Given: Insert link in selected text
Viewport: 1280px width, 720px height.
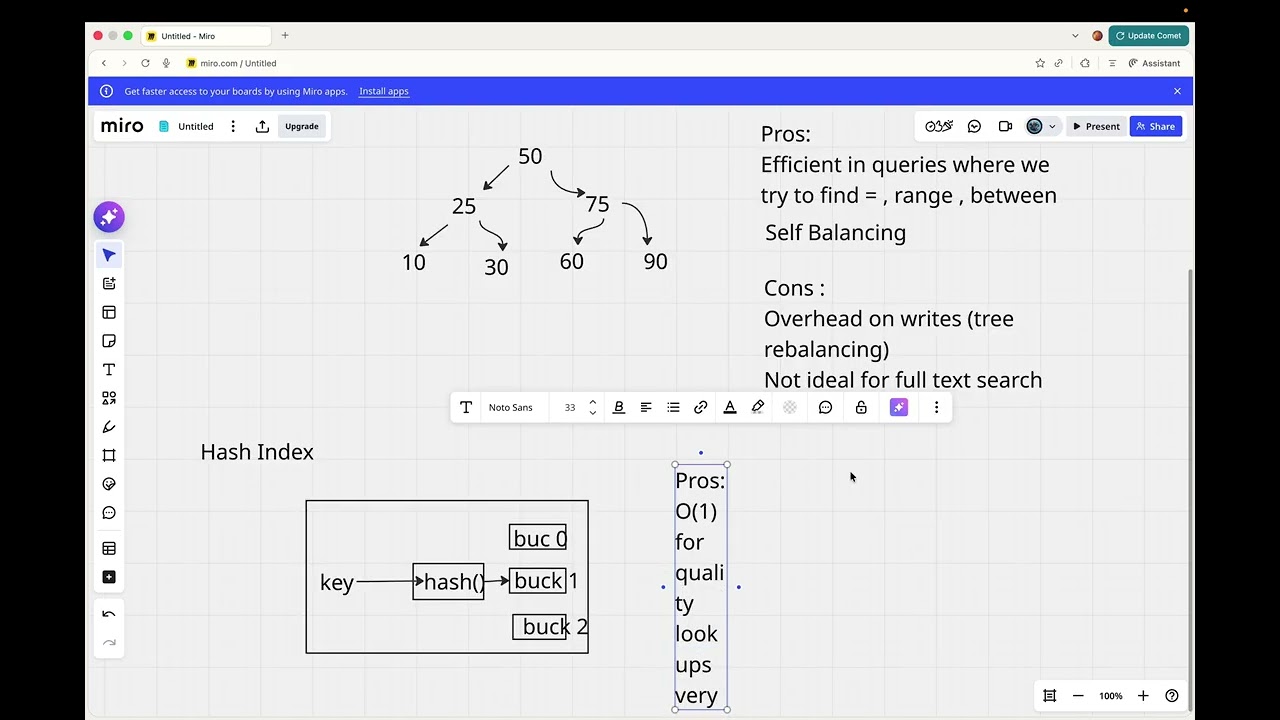Looking at the screenshot, I should tap(701, 407).
